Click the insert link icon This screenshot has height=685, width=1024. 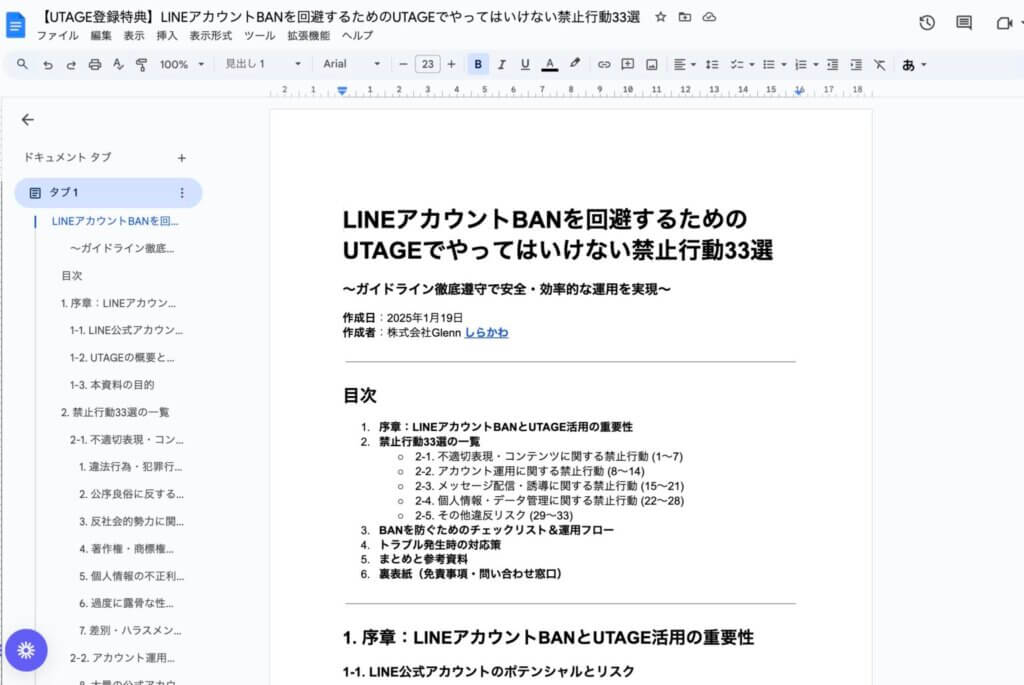click(604, 64)
